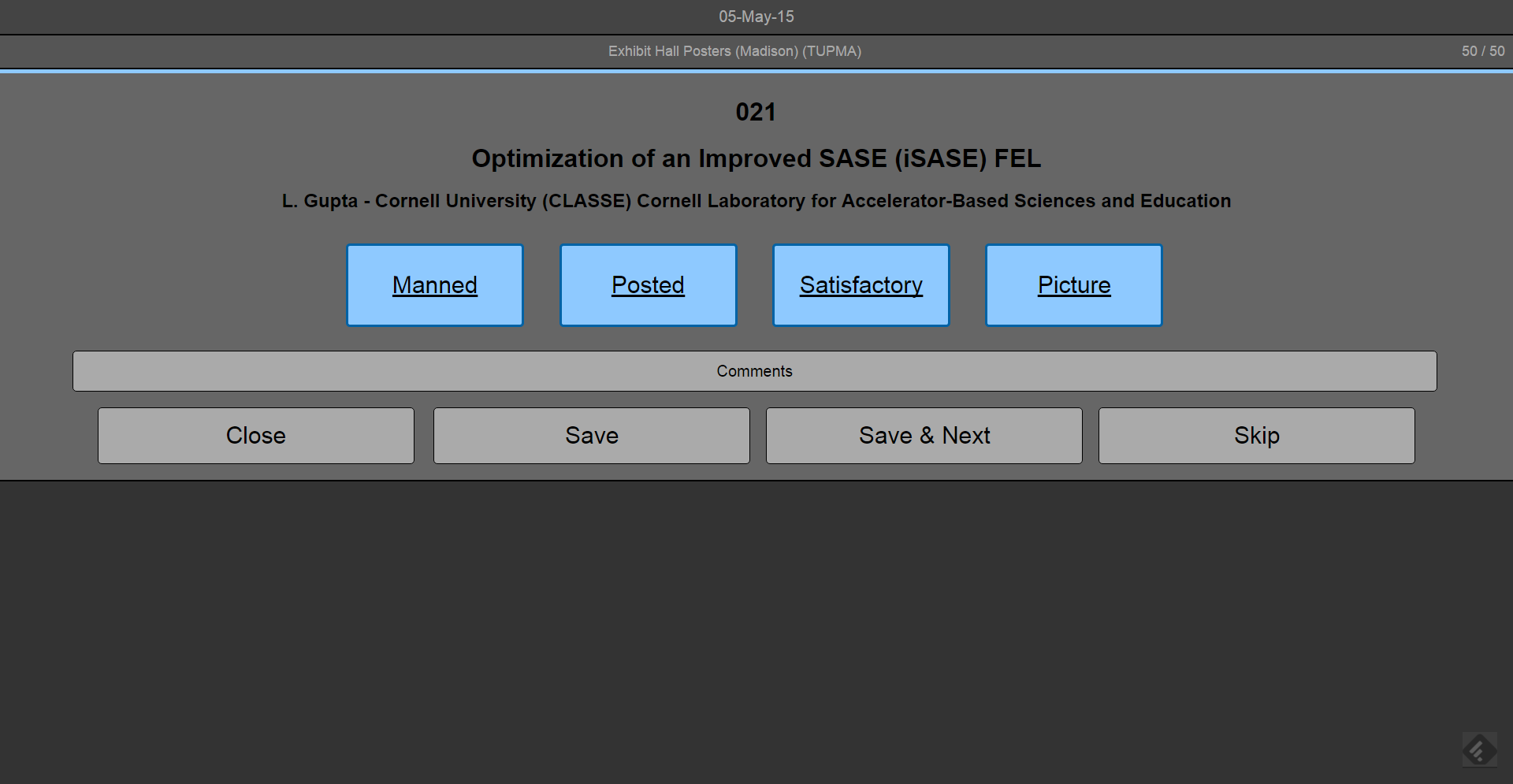Toggle the Picture status button

[1073, 285]
